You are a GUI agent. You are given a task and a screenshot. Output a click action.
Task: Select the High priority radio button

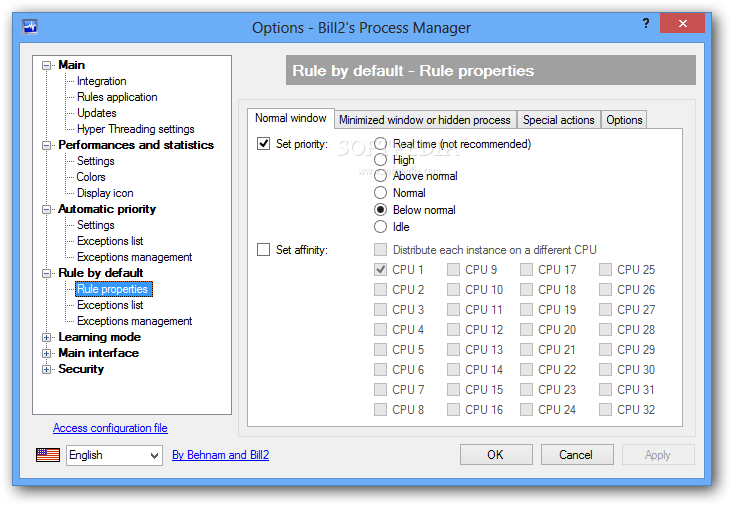coord(381,160)
